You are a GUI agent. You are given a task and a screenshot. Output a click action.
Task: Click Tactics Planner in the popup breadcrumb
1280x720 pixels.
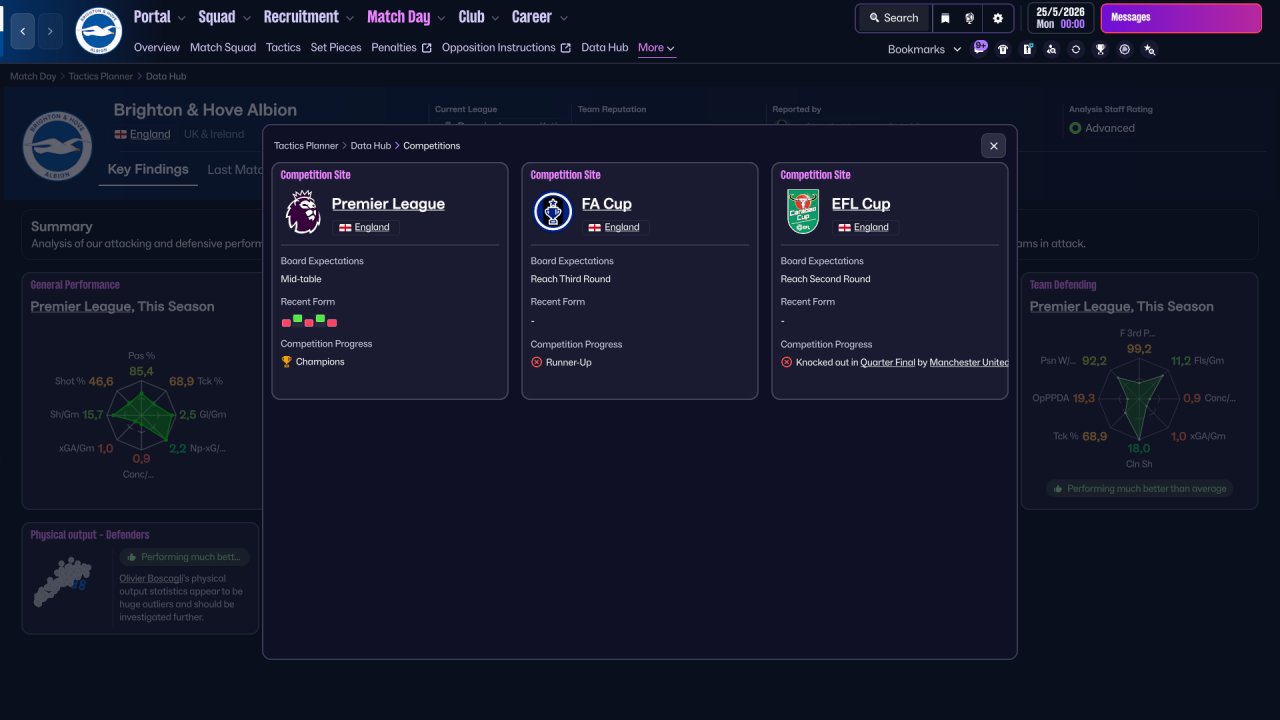(x=306, y=146)
